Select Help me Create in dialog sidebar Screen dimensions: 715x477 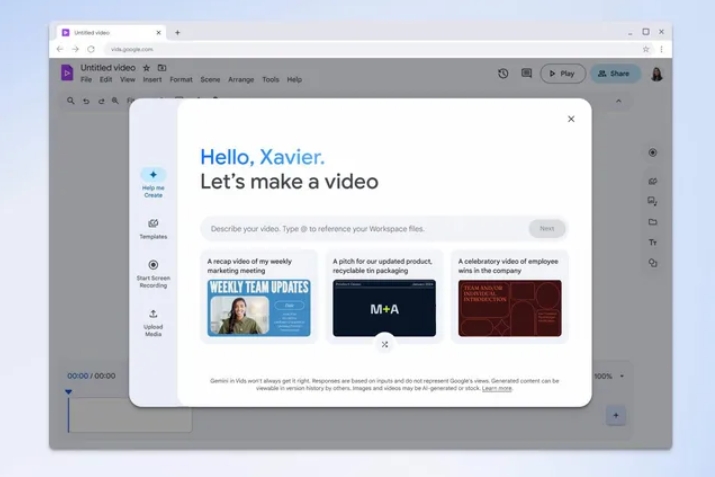[x=153, y=183]
